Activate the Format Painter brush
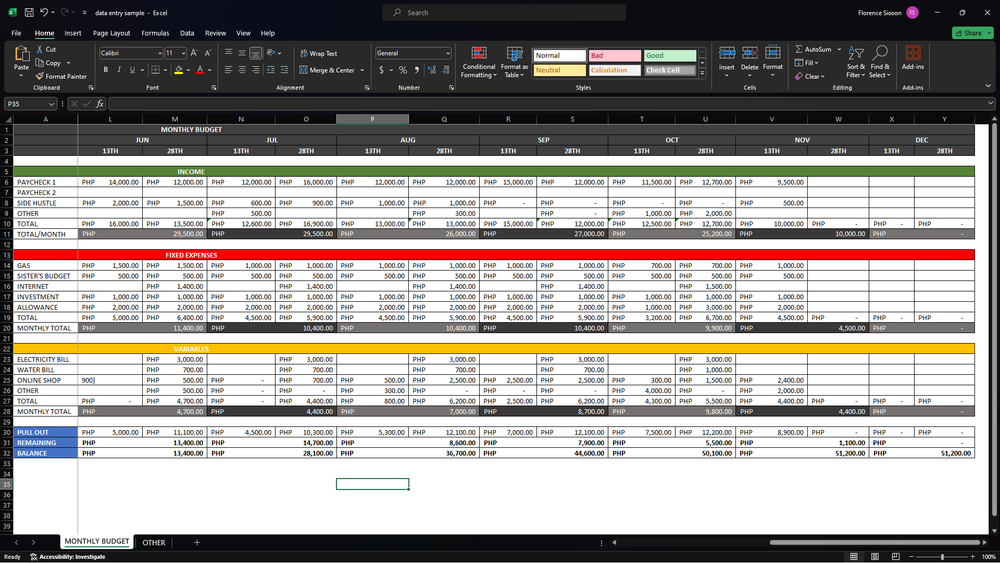The width and height of the screenshot is (1000, 563). point(40,76)
